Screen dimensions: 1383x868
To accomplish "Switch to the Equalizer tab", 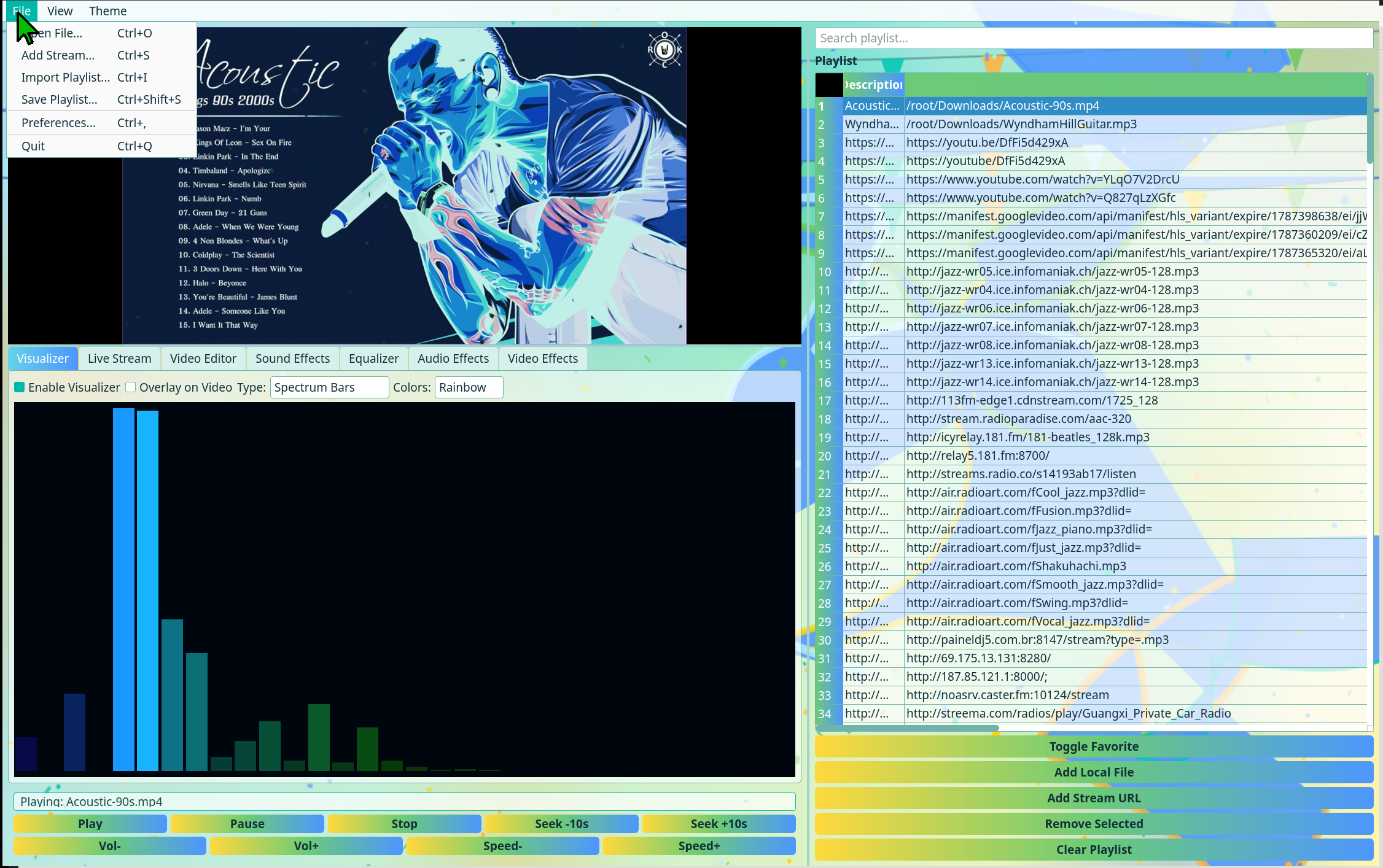I will tap(373, 358).
